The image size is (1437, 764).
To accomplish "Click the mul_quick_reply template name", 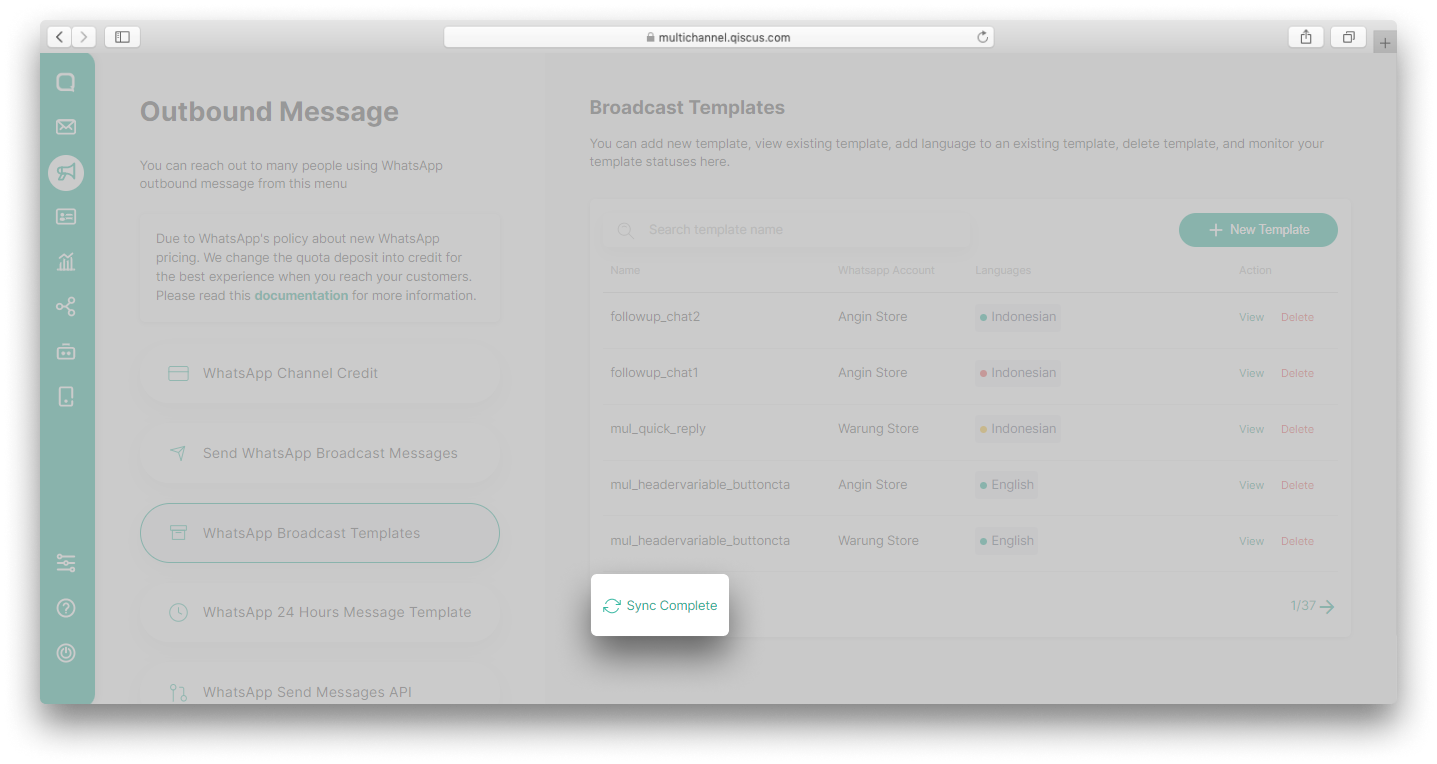I will [x=658, y=429].
